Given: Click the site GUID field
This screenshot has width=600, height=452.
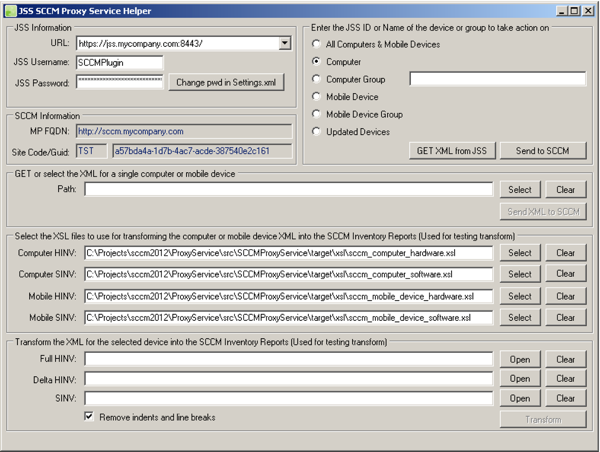Looking at the screenshot, I should (x=202, y=151).
